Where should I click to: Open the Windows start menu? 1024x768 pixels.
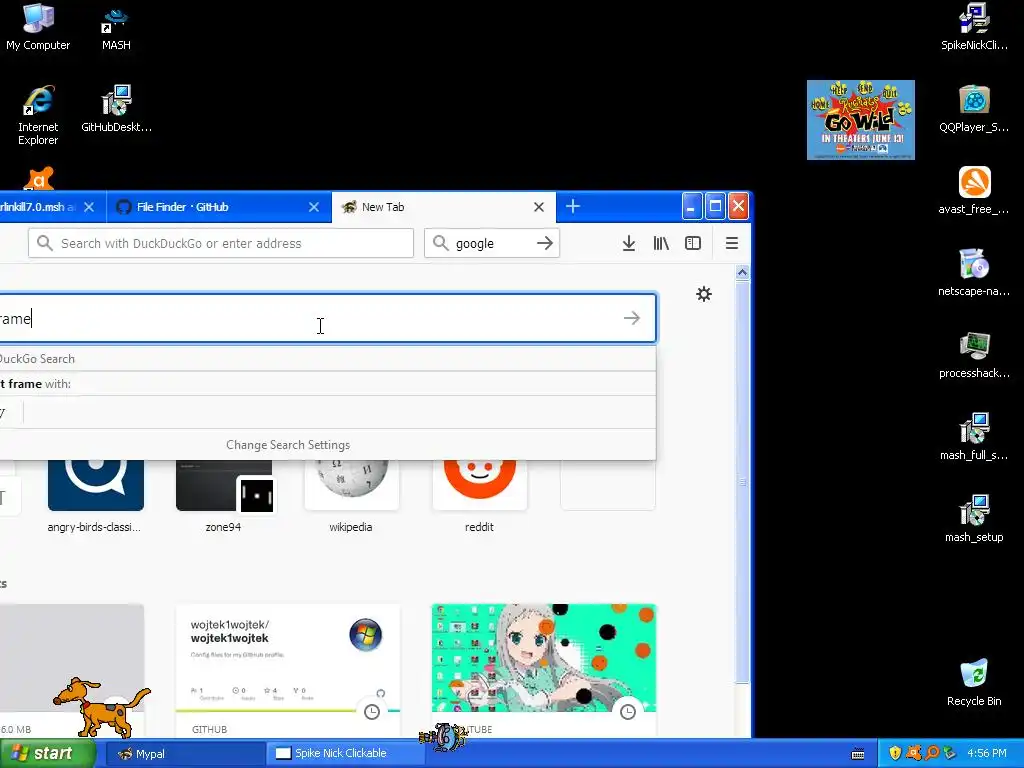[x=46, y=754]
